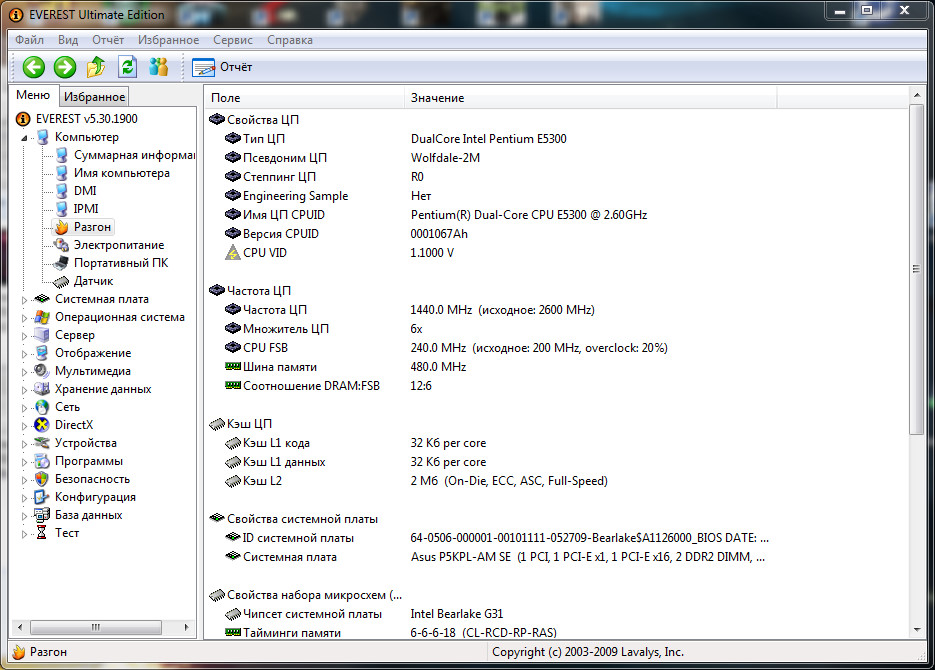Expand the Сервер tree node
Screen dimensions: 935x670
click(x=24, y=336)
